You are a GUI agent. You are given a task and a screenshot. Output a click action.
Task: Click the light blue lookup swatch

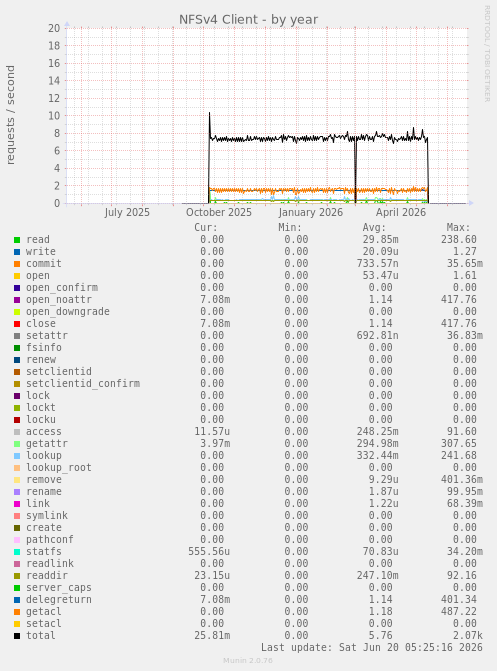[x=17, y=456]
